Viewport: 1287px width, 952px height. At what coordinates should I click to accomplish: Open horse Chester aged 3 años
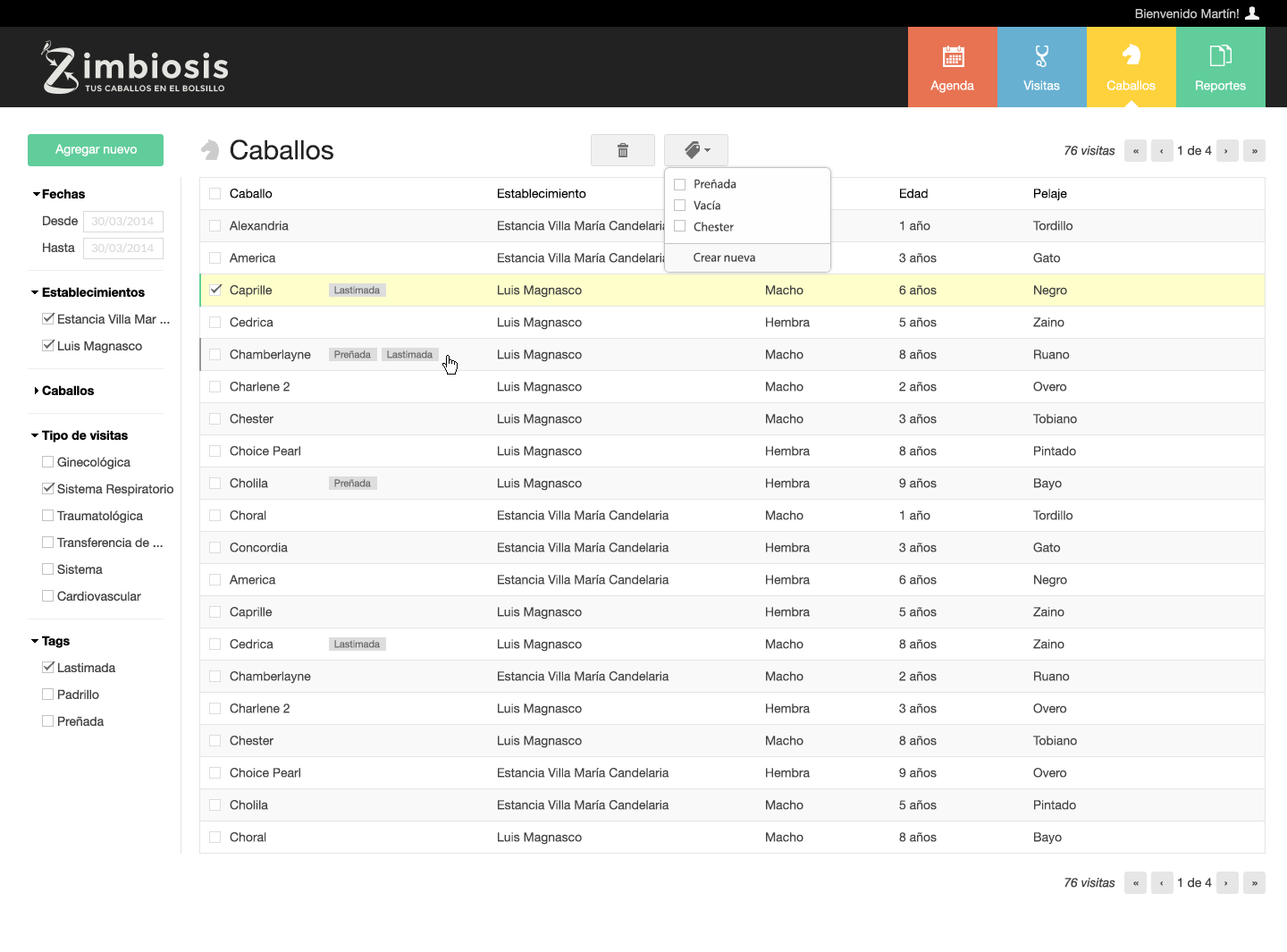coord(251,419)
